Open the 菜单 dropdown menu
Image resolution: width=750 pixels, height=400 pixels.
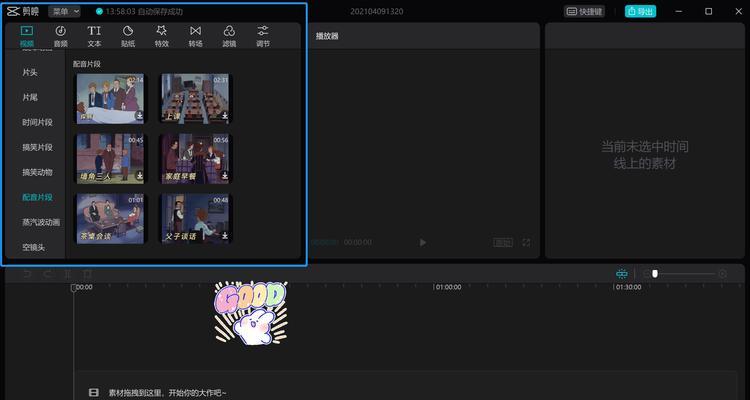click(x=65, y=11)
